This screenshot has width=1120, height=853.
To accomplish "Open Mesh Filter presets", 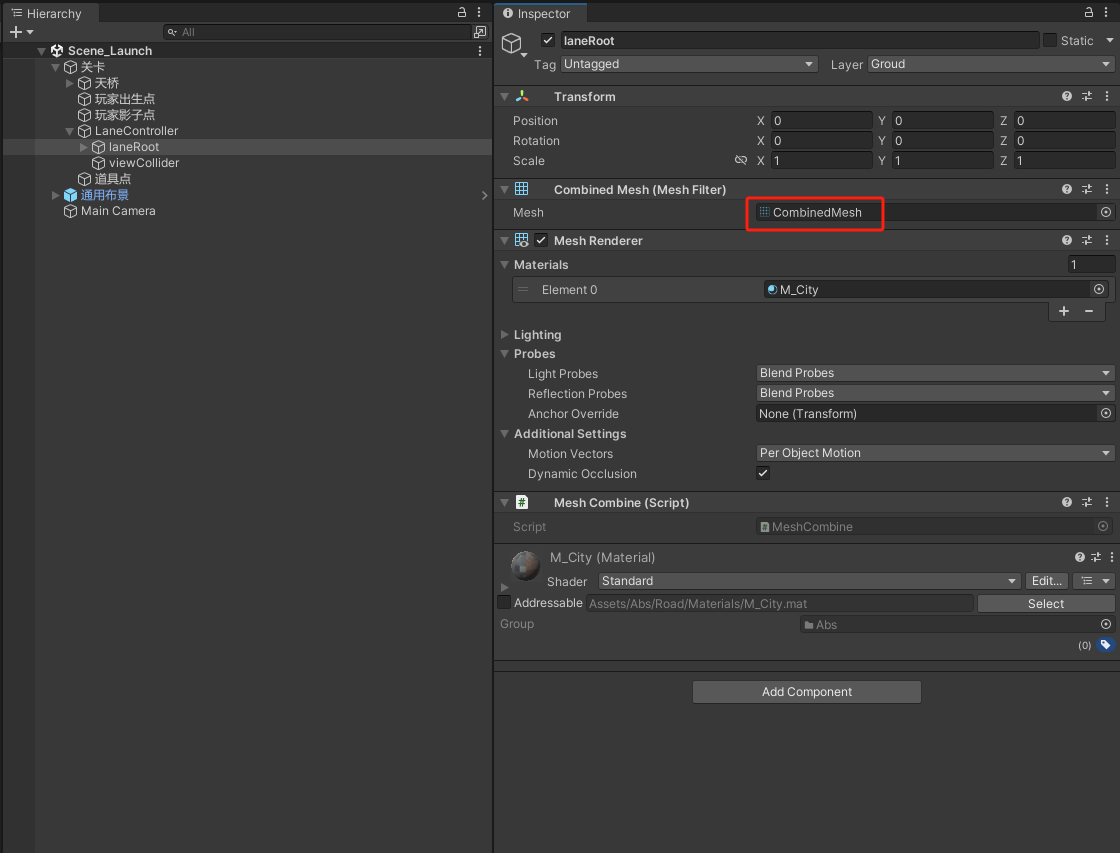I will tap(1086, 189).
